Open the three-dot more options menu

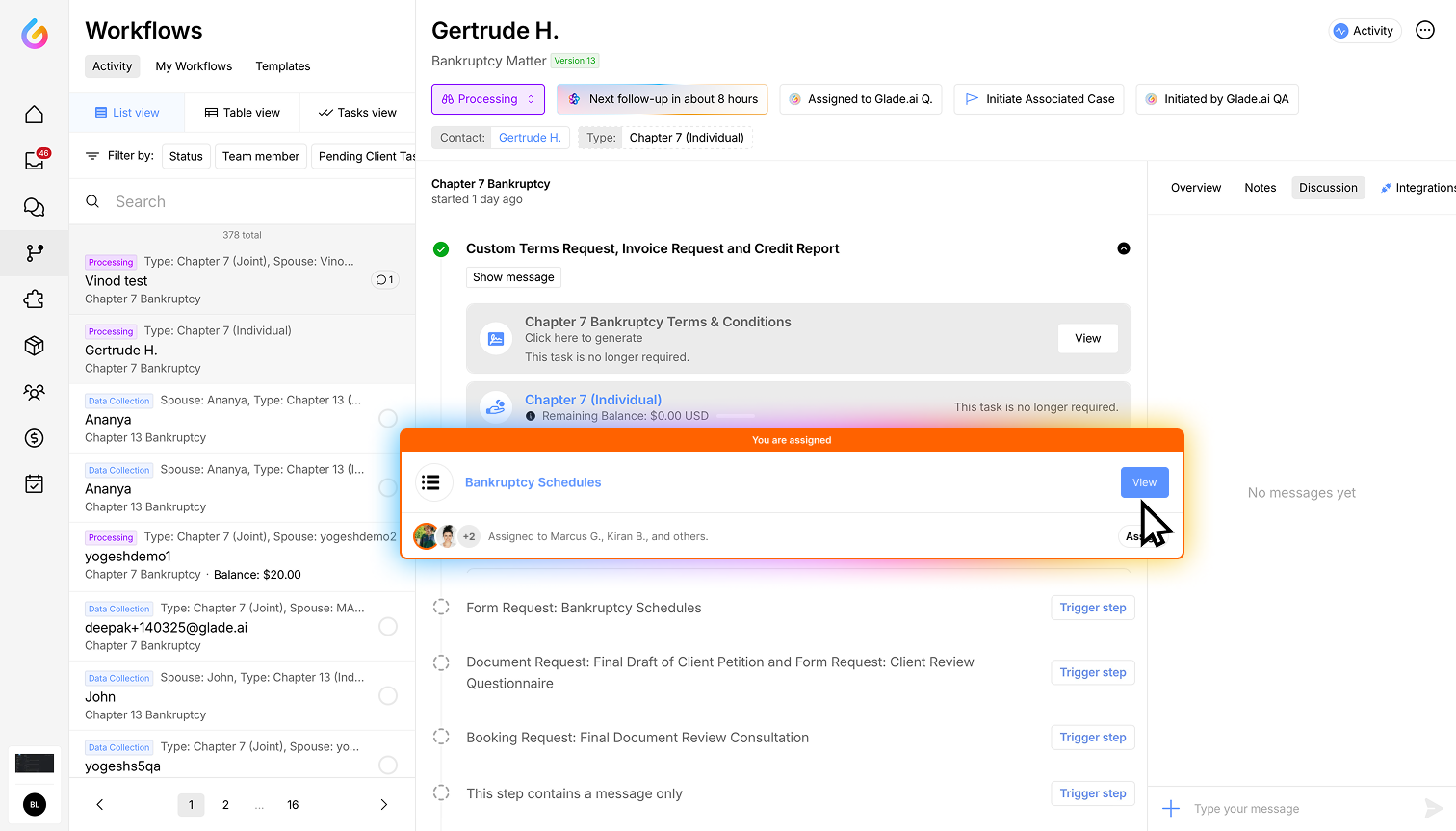click(x=1425, y=31)
